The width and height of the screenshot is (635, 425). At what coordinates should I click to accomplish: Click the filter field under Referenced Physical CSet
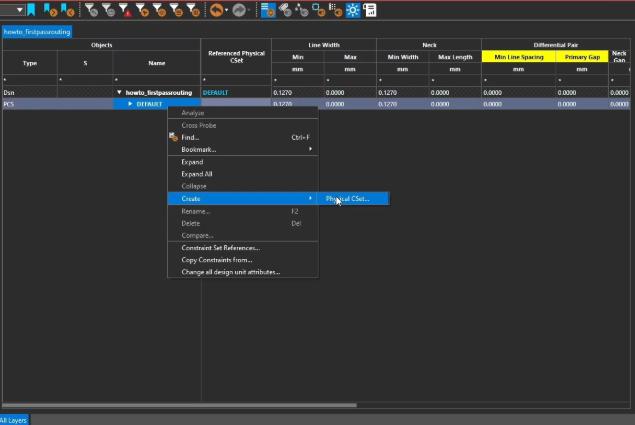236,80
